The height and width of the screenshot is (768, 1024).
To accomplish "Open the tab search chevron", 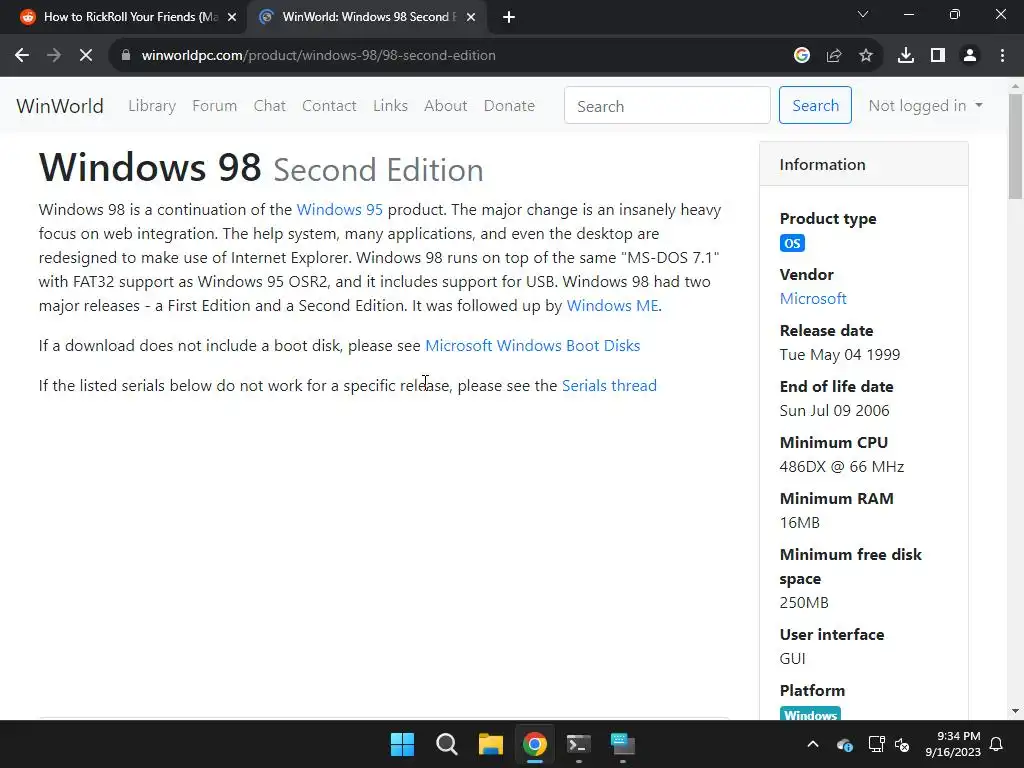I will pos(863,14).
